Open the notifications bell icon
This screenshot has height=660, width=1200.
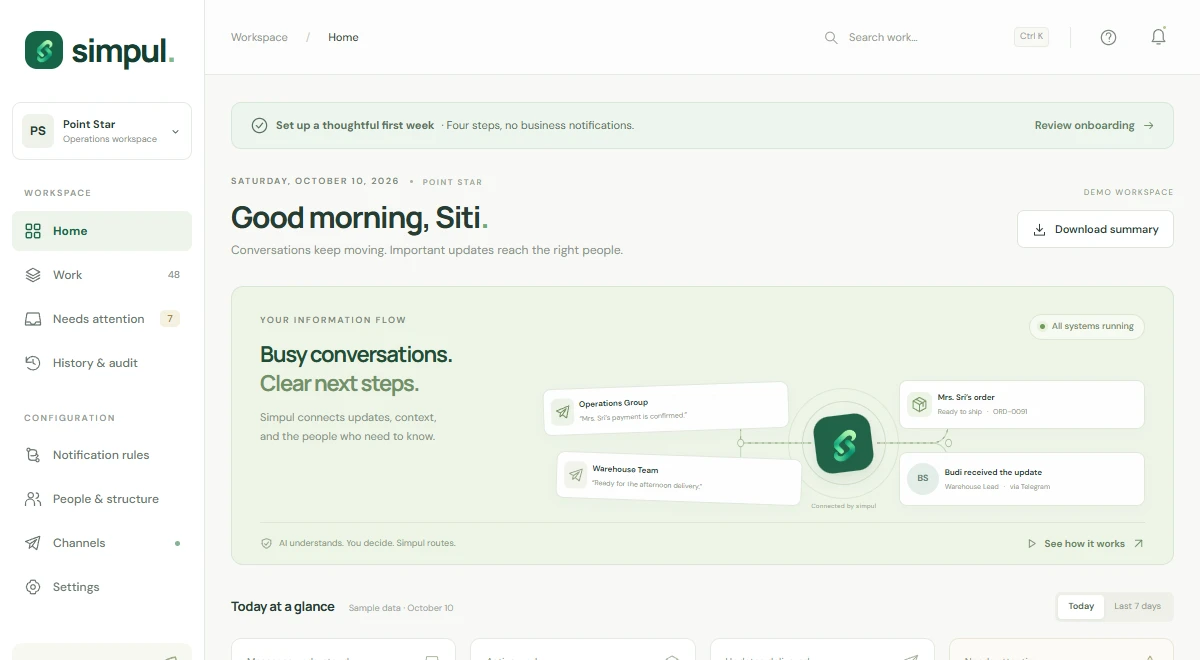pyautogui.click(x=1158, y=37)
